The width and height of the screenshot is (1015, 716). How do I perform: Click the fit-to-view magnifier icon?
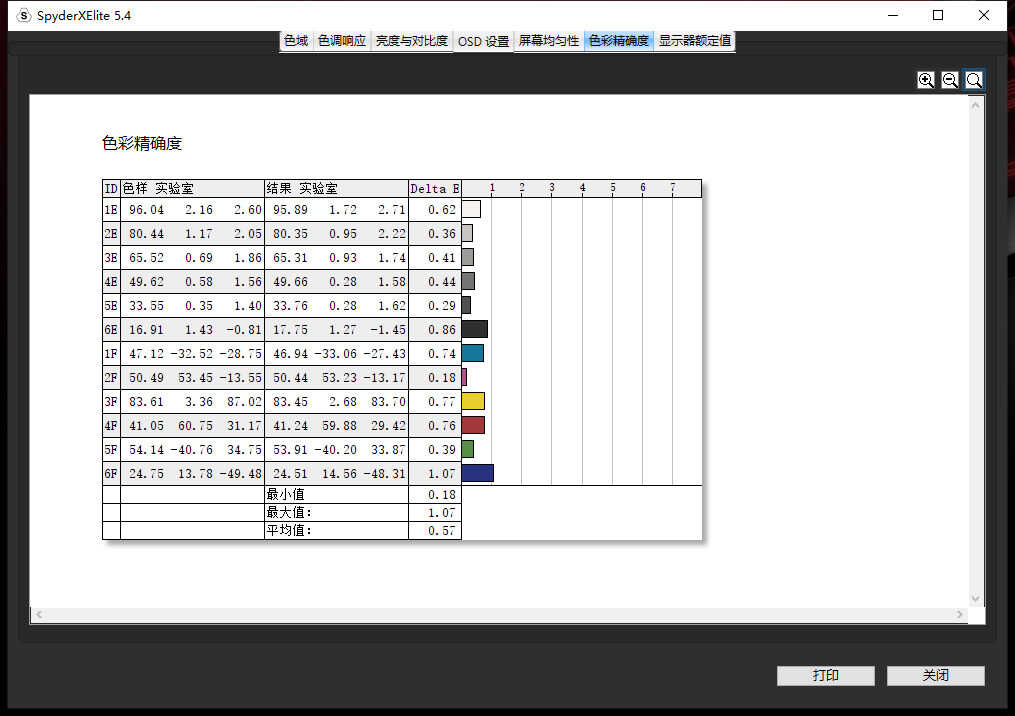click(x=974, y=80)
